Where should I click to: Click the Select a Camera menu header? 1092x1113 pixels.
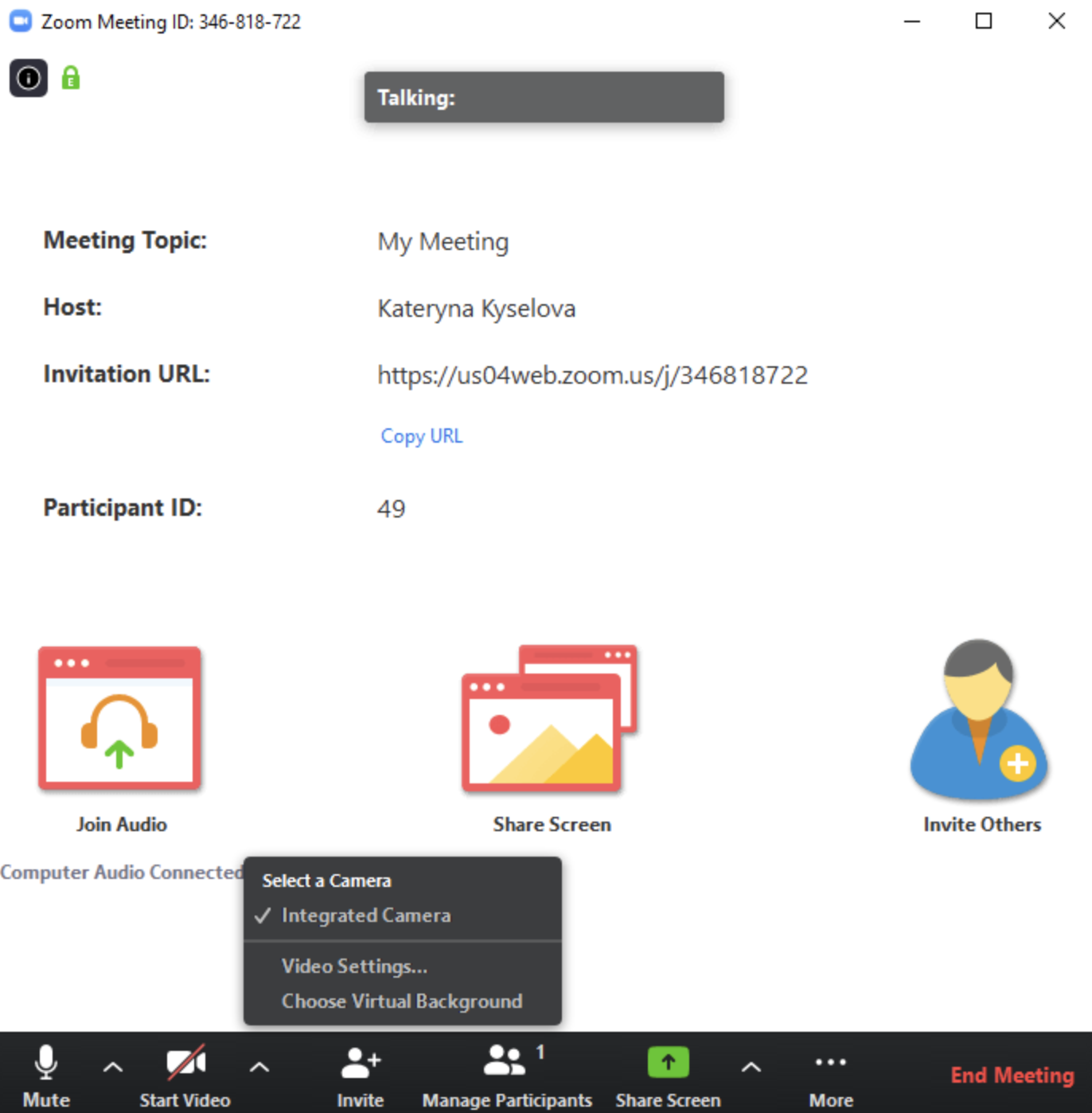point(326,881)
